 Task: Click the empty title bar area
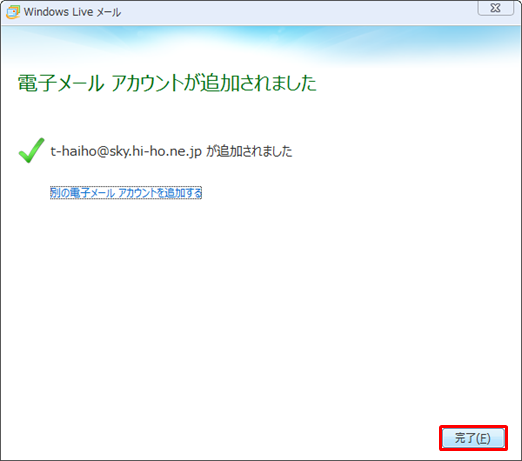click(x=297, y=12)
